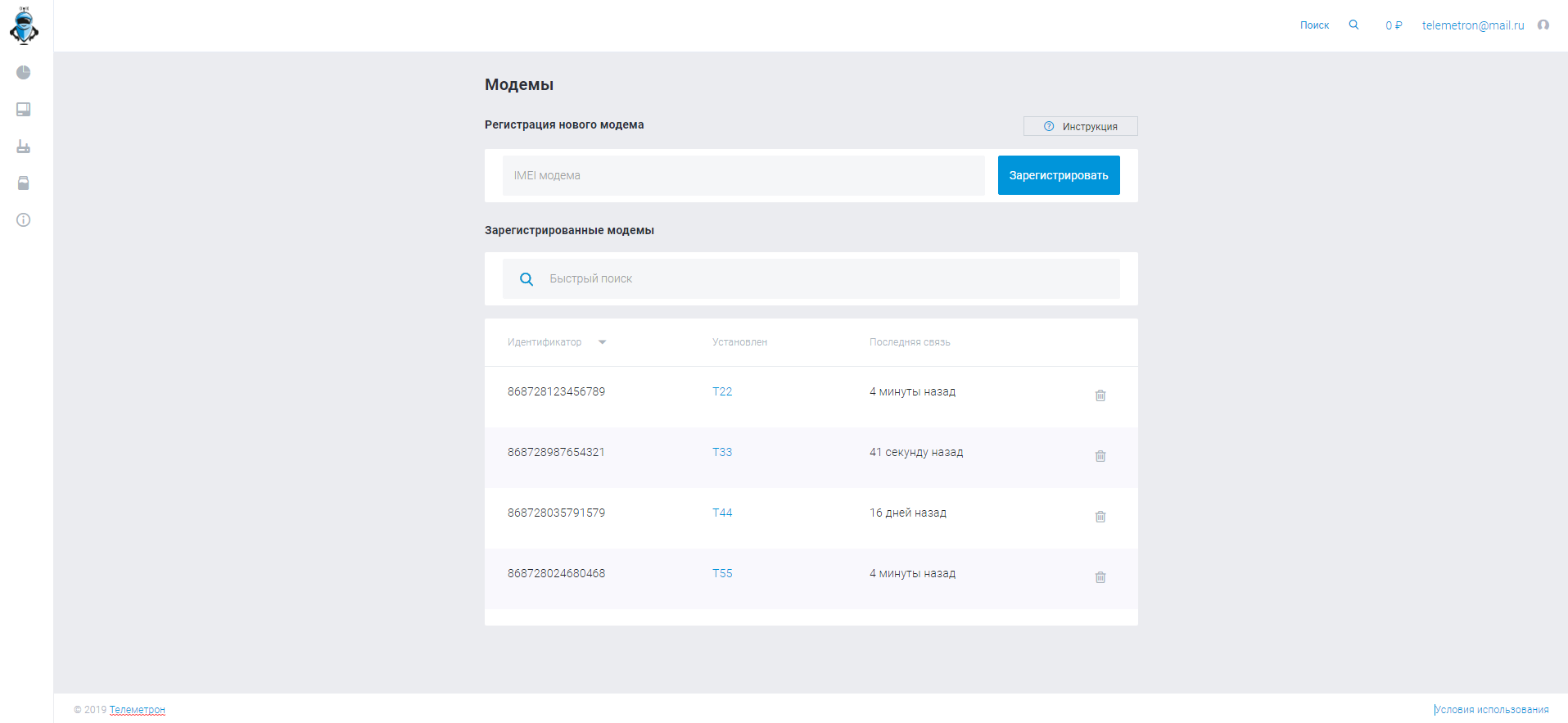This screenshot has height=723, width=1568.
Task: Open the modems sidebar icon
Action: [x=24, y=147]
